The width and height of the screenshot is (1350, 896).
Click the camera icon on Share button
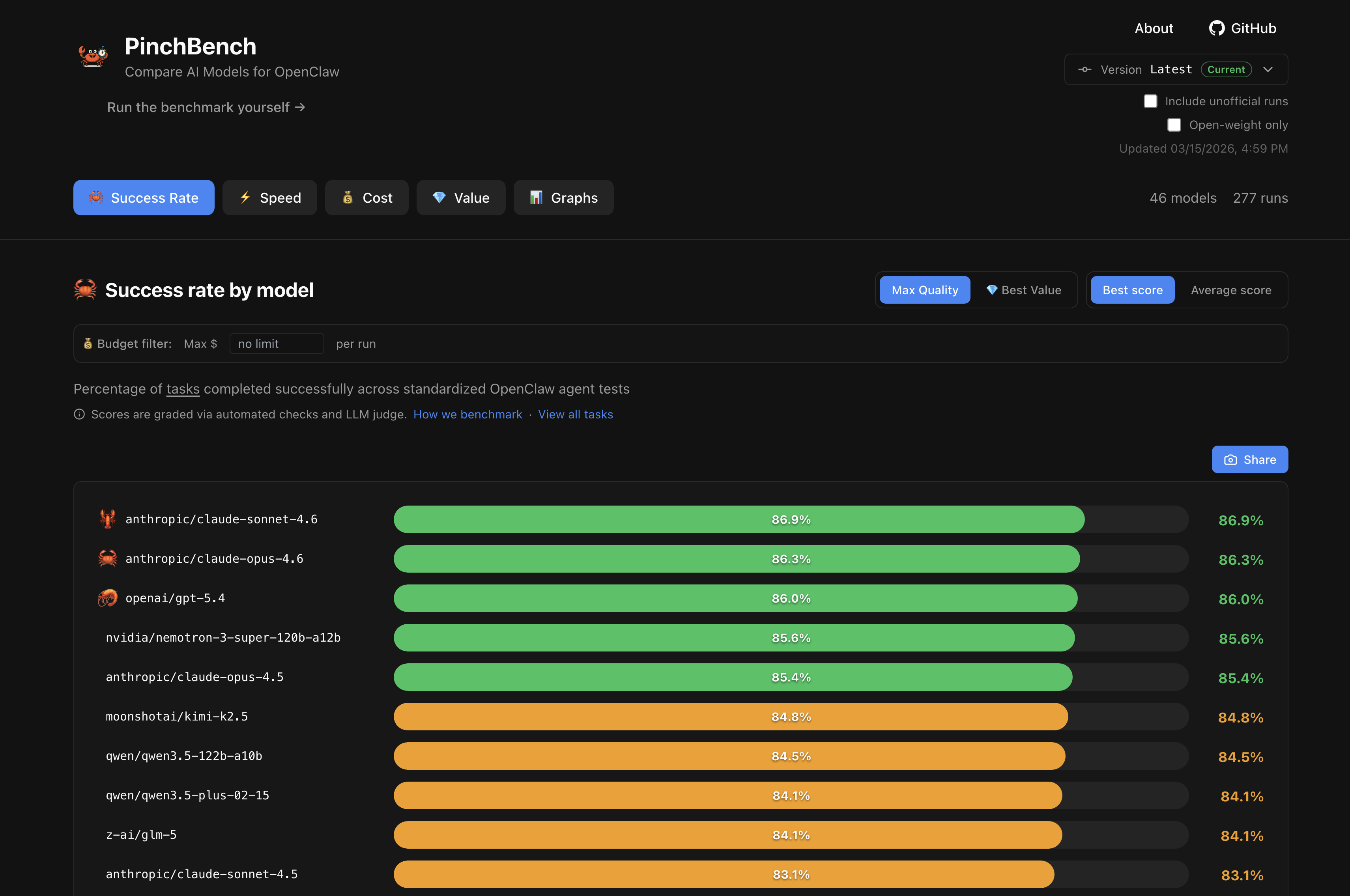[x=1230, y=460]
